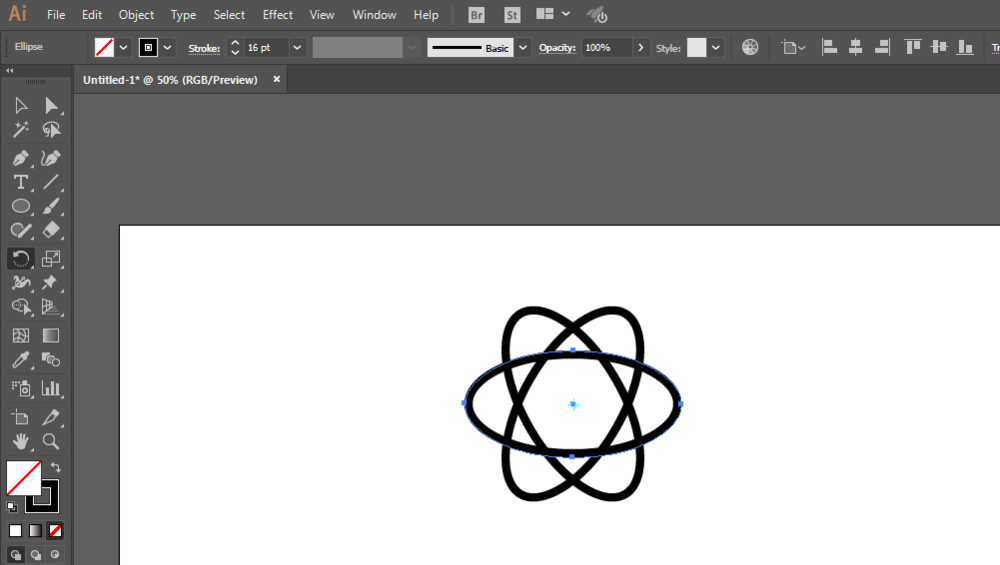Open Arrange Documents layout dropdown

click(x=553, y=14)
